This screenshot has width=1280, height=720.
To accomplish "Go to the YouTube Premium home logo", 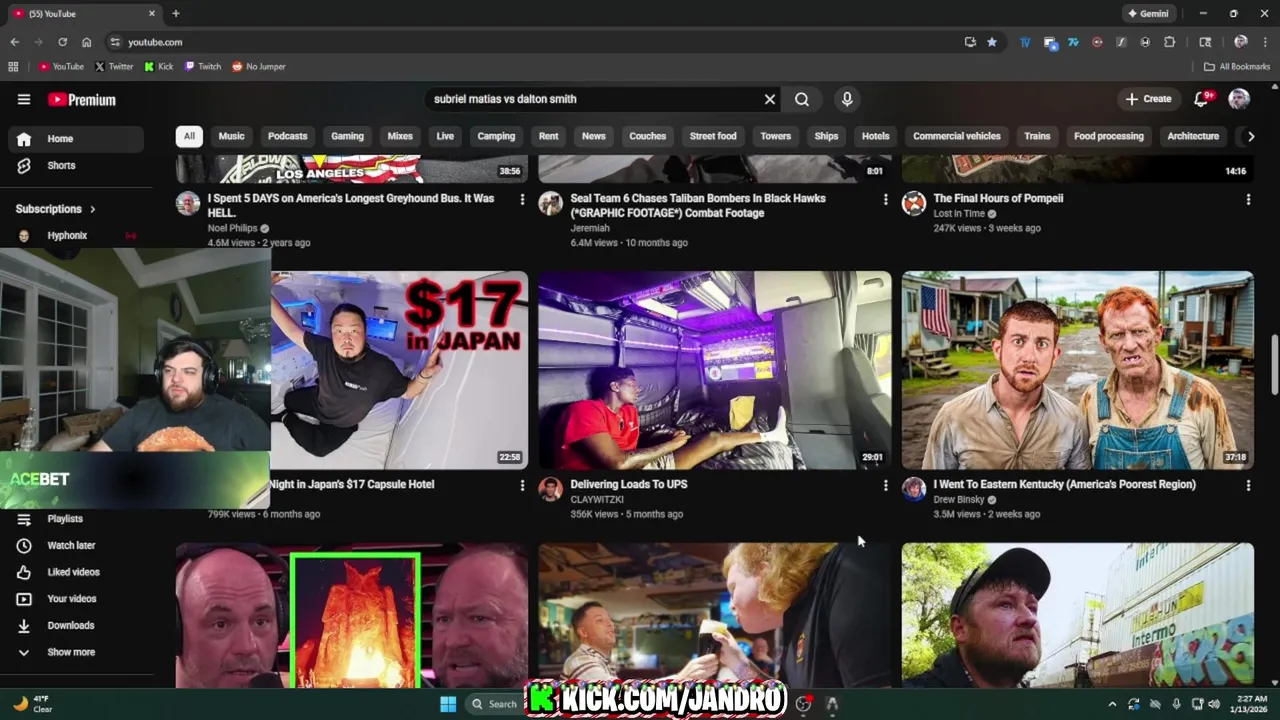I will tap(82, 100).
